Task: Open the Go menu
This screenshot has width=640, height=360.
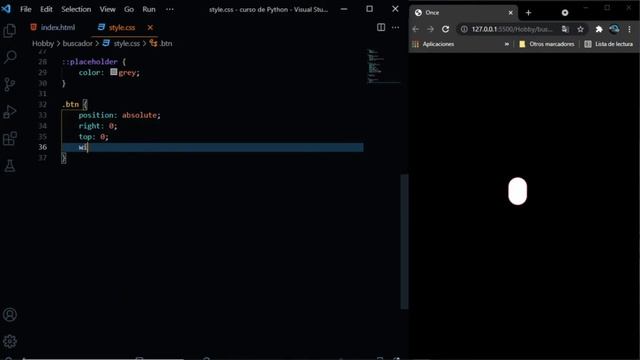Action: pyautogui.click(x=129, y=9)
